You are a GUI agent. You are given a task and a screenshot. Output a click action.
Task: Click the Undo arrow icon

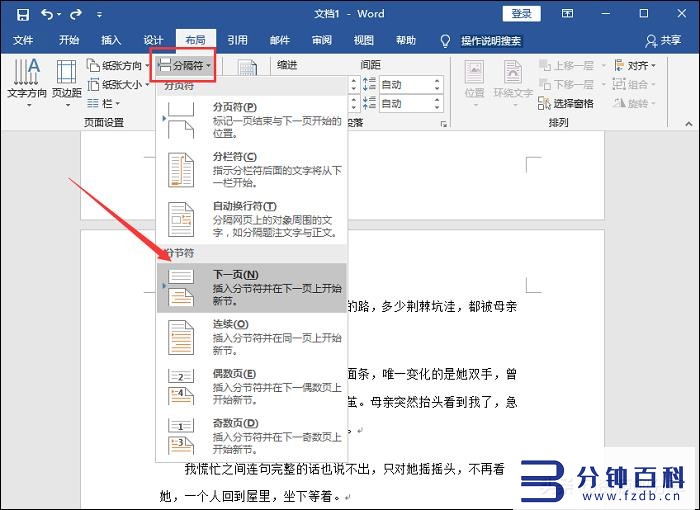tap(47, 14)
